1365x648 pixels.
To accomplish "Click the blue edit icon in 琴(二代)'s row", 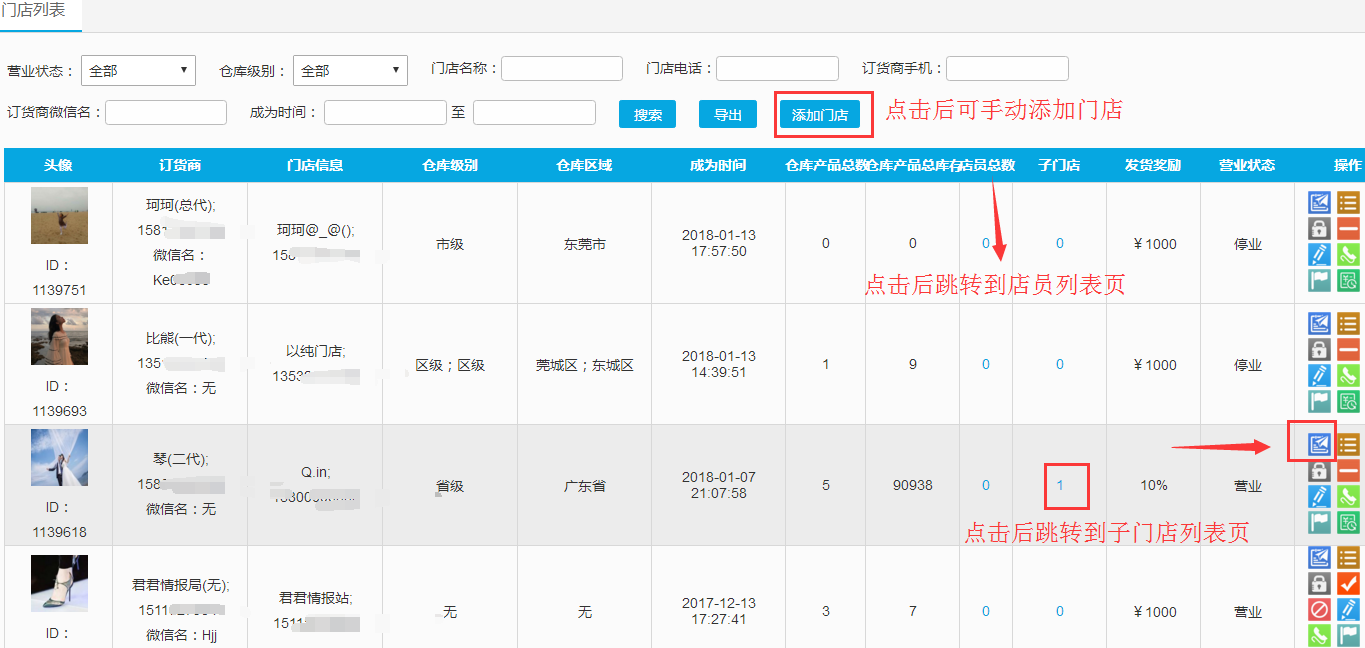I will click(1320, 445).
